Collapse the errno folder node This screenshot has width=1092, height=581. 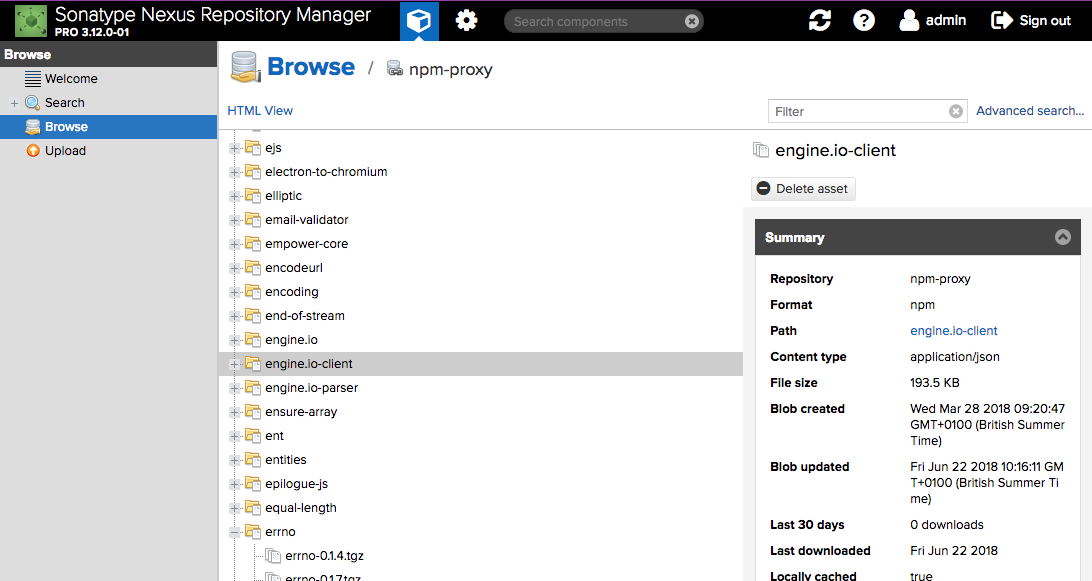[x=235, y=532]
